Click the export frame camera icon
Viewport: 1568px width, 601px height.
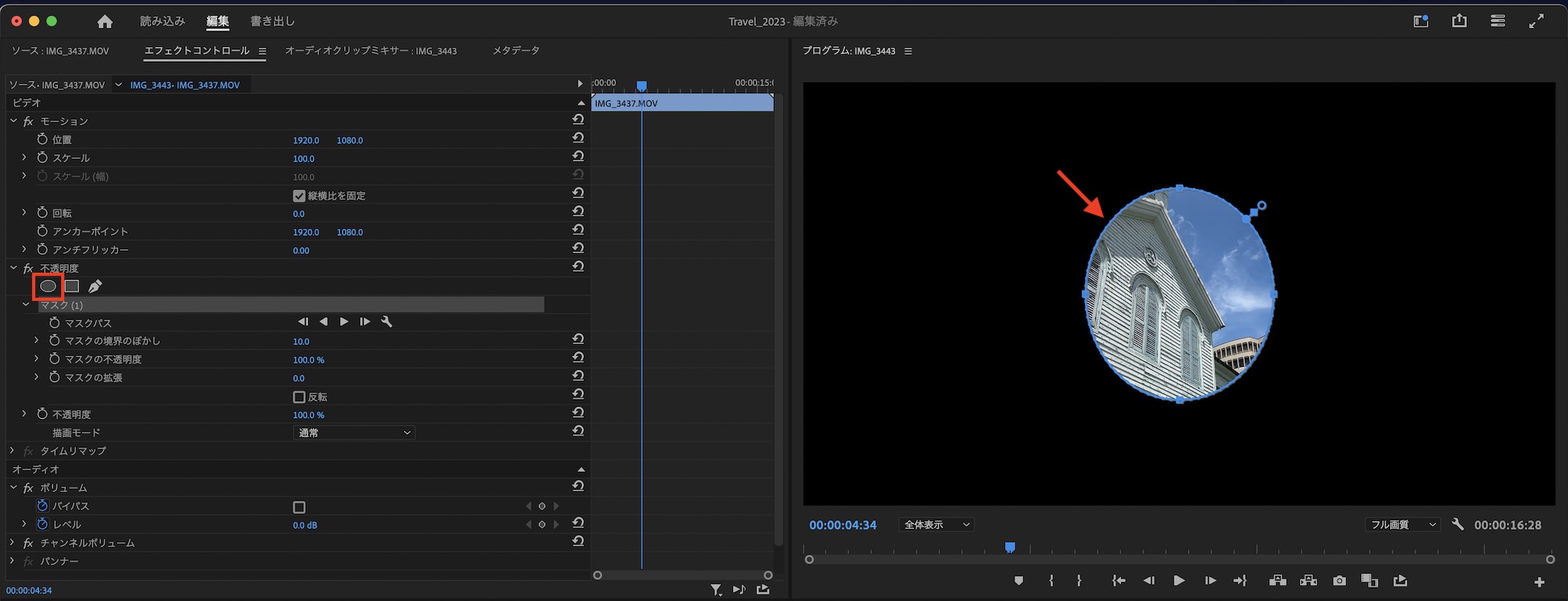pos(1339,581)
